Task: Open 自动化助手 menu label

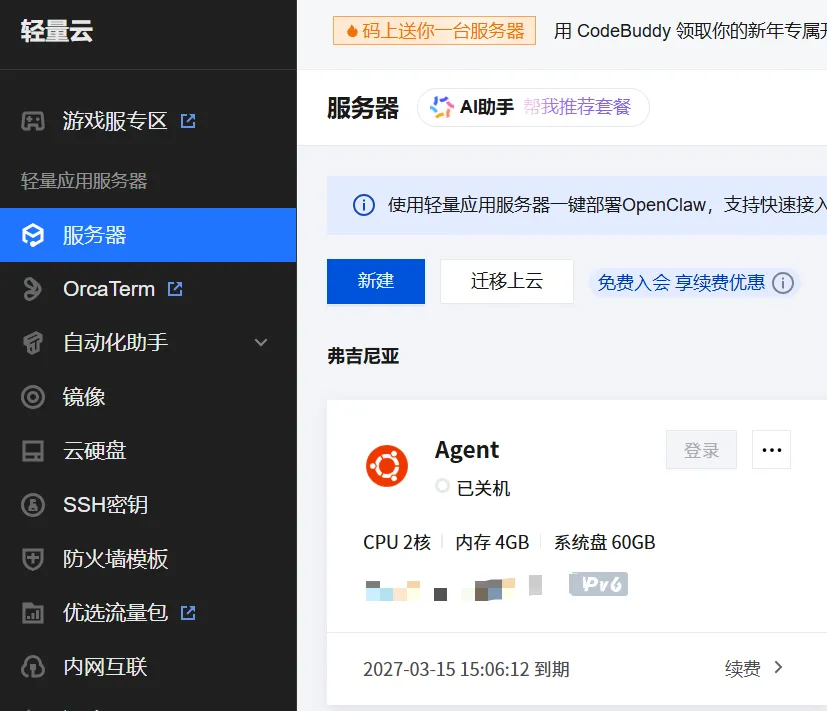Action: 116,343
